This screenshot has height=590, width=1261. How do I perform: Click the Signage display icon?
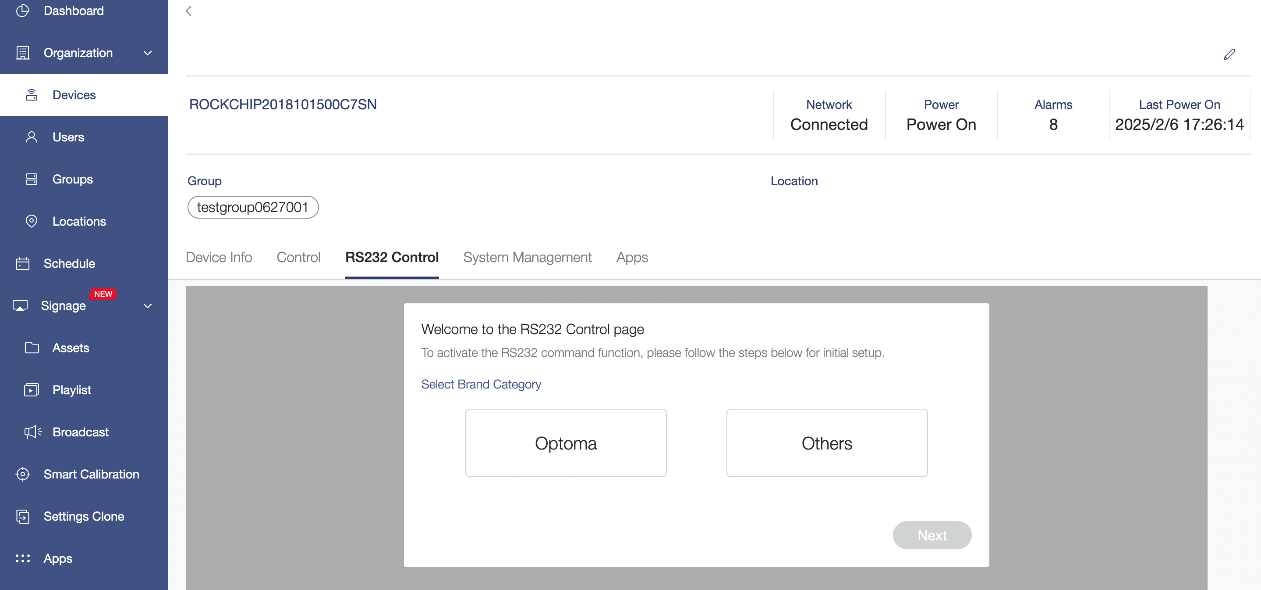coord(20,306)
